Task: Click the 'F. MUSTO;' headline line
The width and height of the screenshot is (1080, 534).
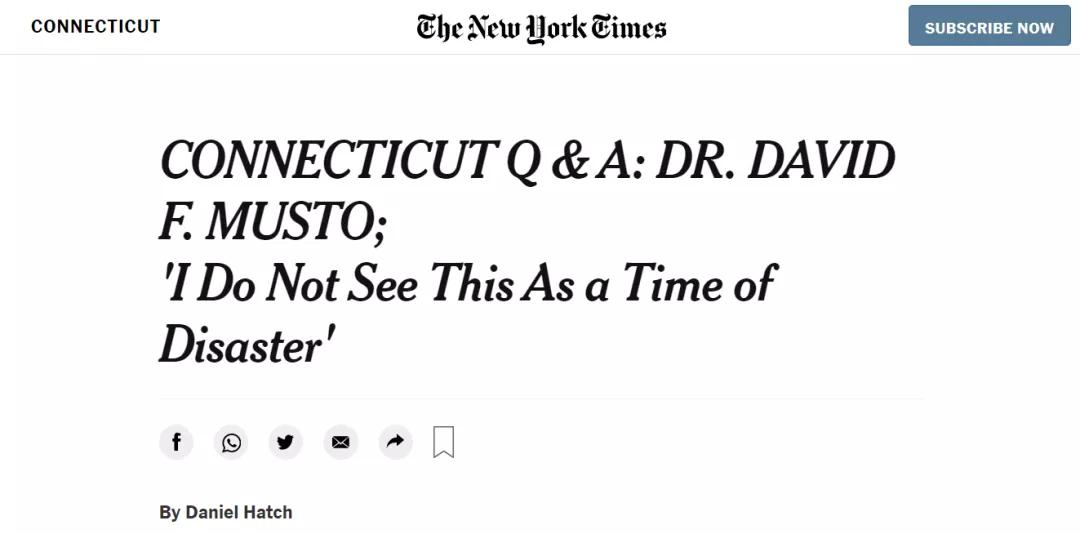Action: click(x=272, y=222)
